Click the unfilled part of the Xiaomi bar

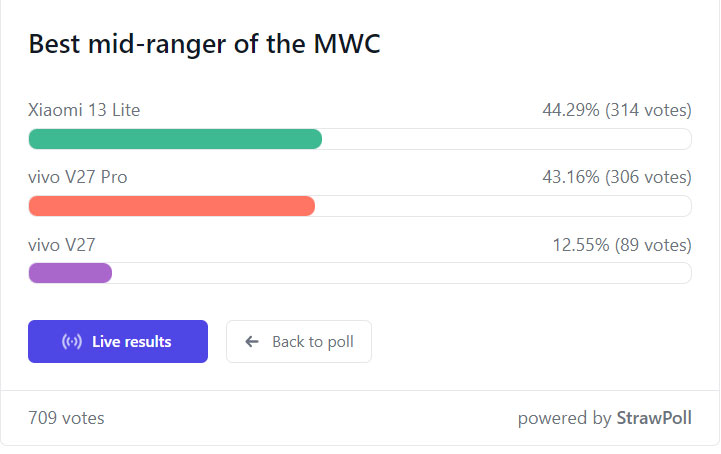tap(505, 139)
